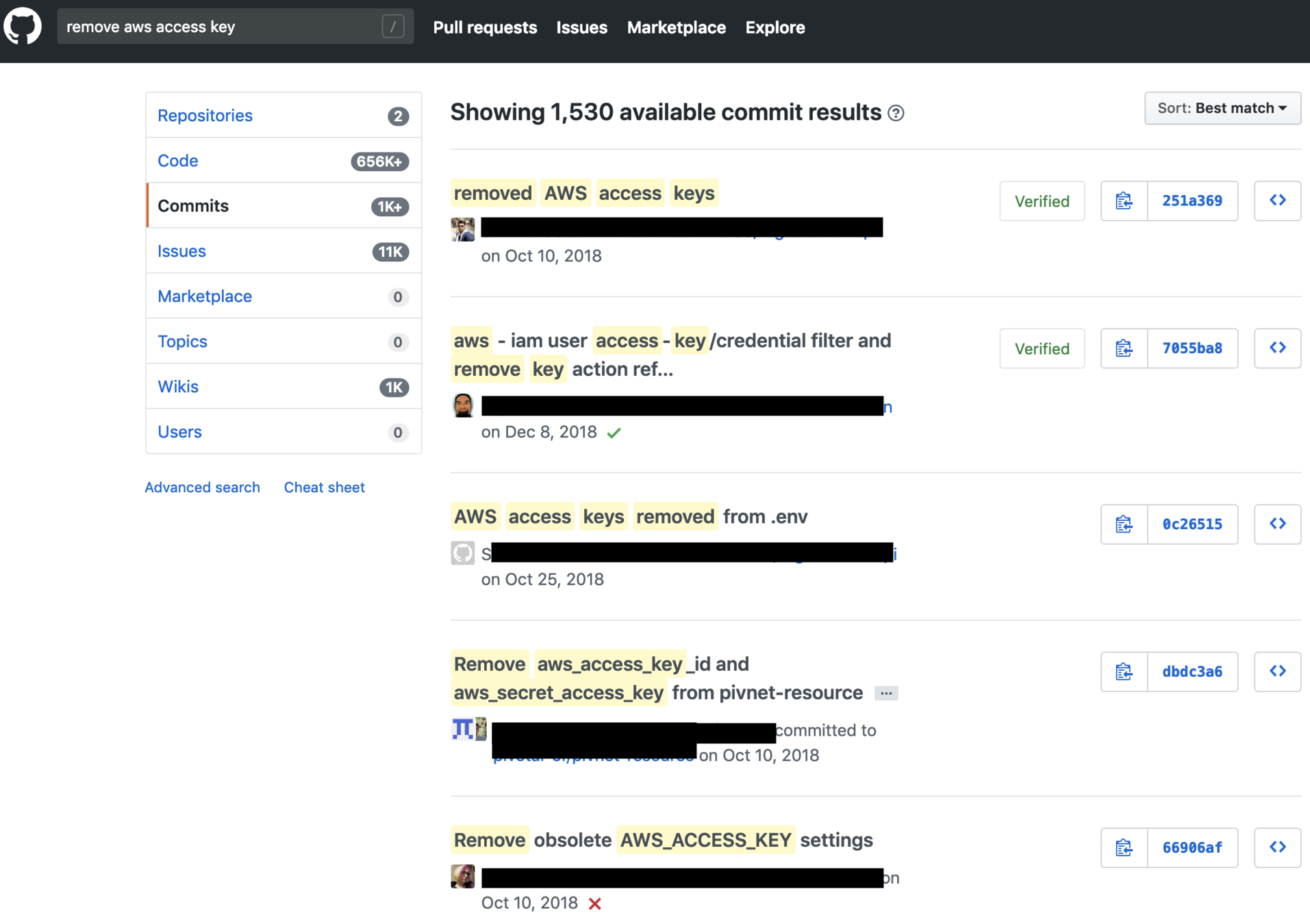This screenshot has height=924, width=1310.
Task: Copy full SHA for commit 0c26515
Action: [x=1124, y=524]
